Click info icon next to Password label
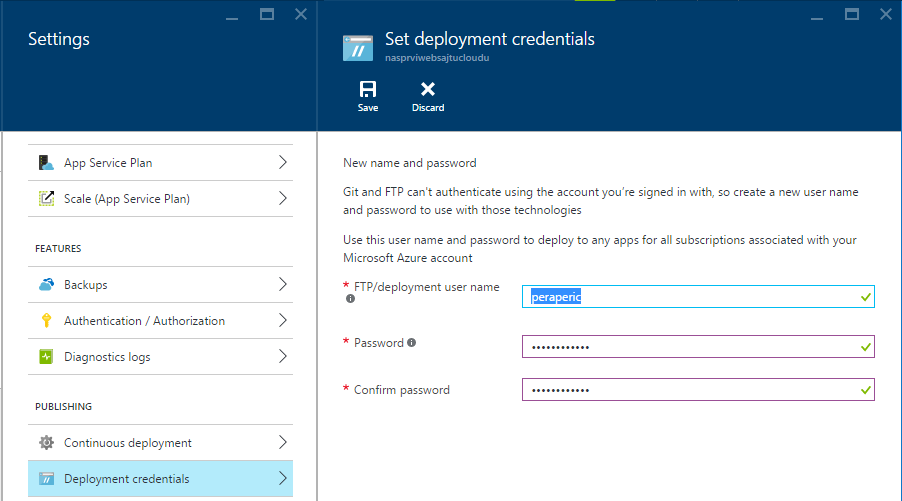902x501 pixels. [411, 342]
